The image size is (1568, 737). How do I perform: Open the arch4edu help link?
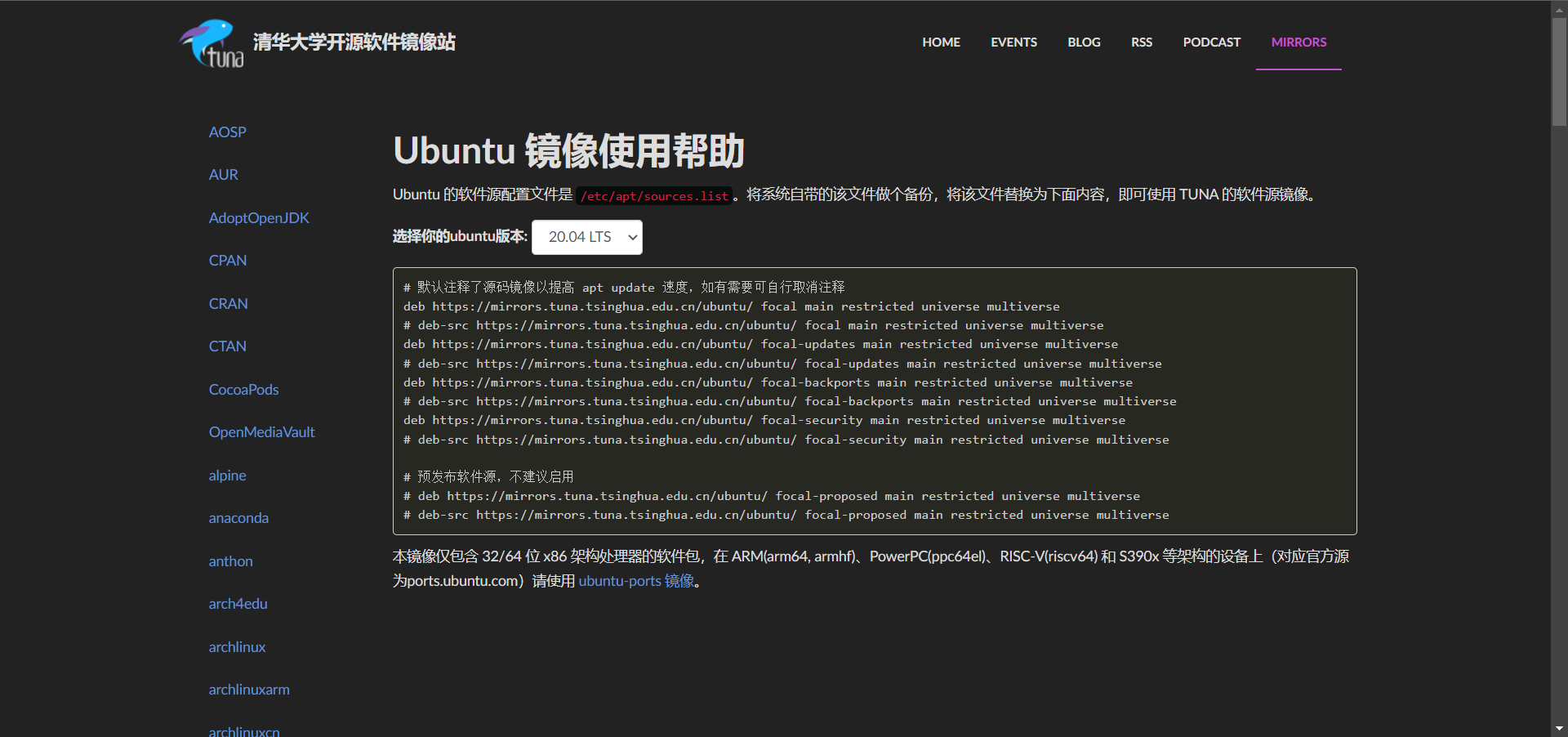[238, 604]
